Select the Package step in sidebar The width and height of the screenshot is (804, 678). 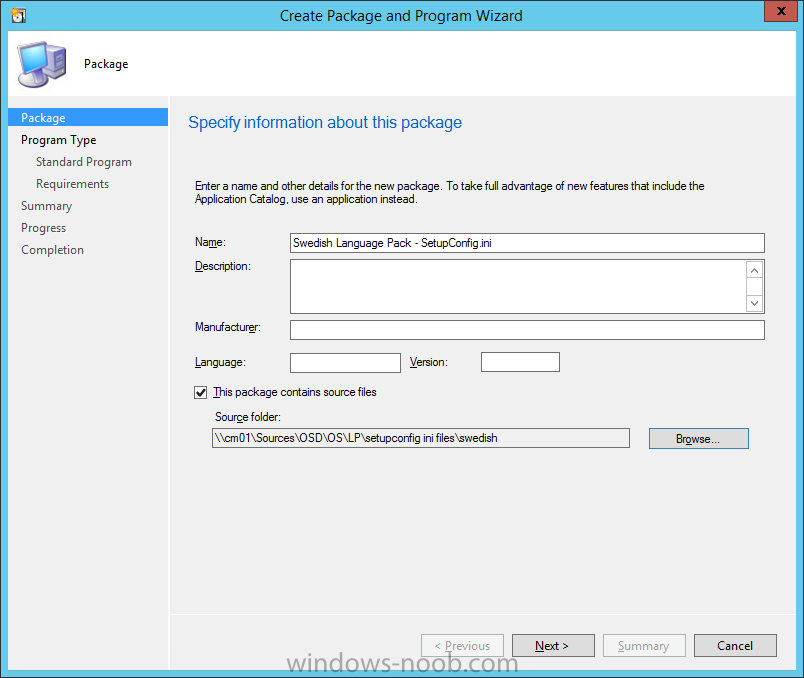coord(88,117)
